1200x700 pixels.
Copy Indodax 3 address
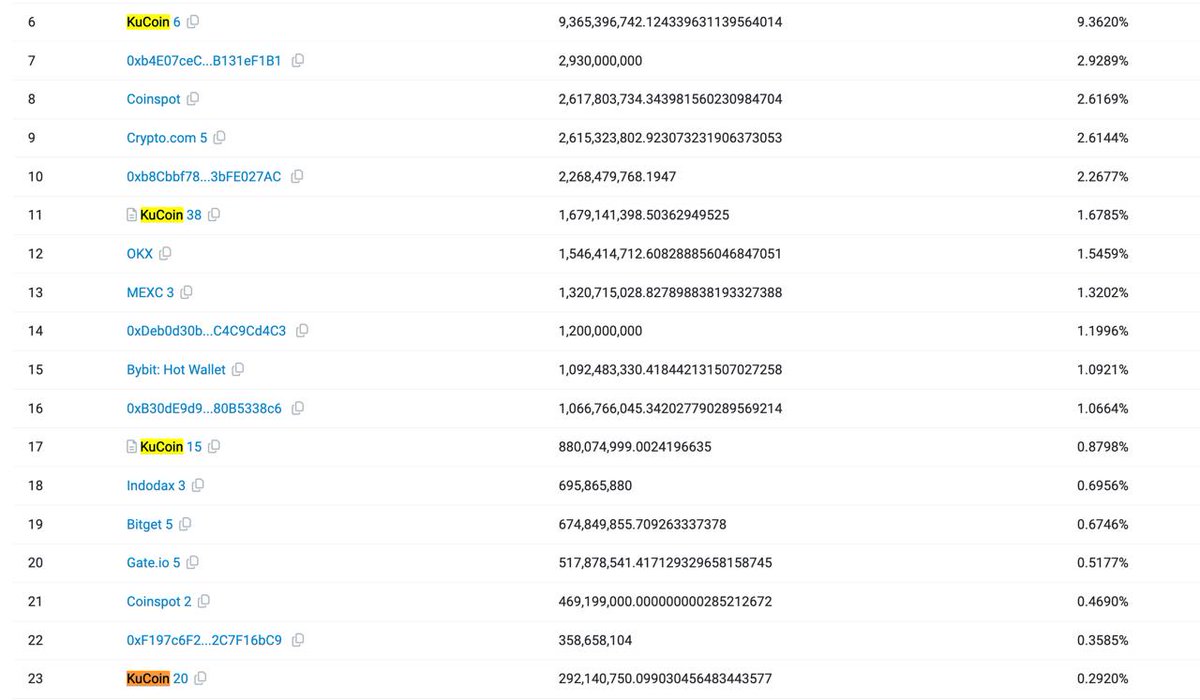(x=198, y=486)
